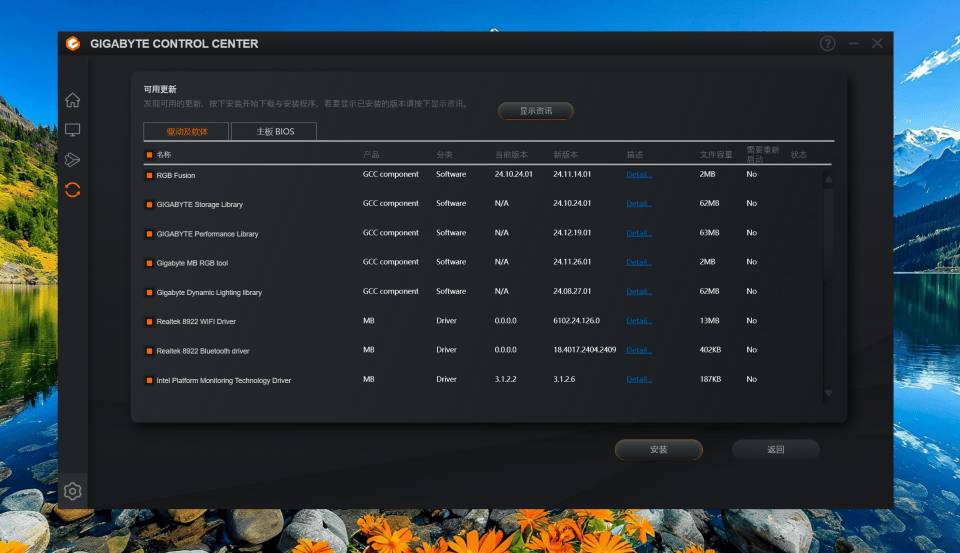Toggle GIGABYTE Storage Library checkbox

(x=149, y=205)
